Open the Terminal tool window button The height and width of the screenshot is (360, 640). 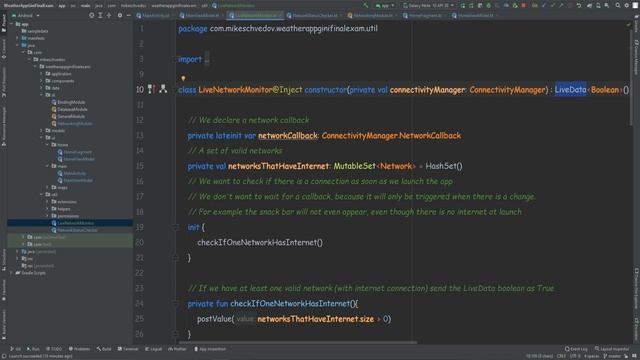click(128, 349)
